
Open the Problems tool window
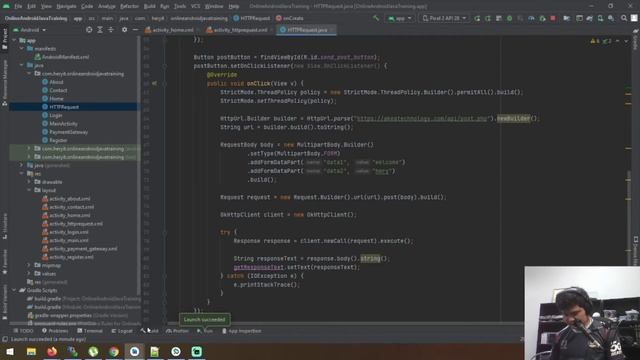pos(55,331)
